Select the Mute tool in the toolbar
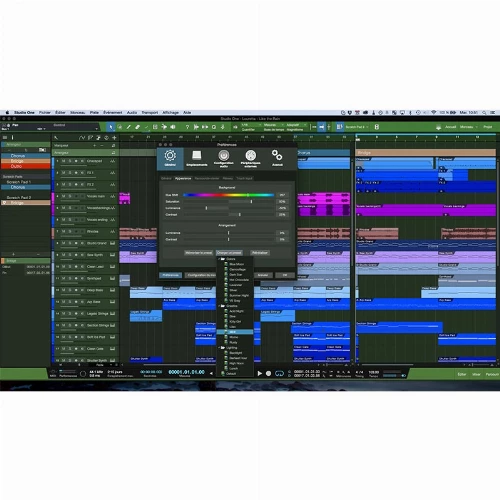 [x=155, y=127]
